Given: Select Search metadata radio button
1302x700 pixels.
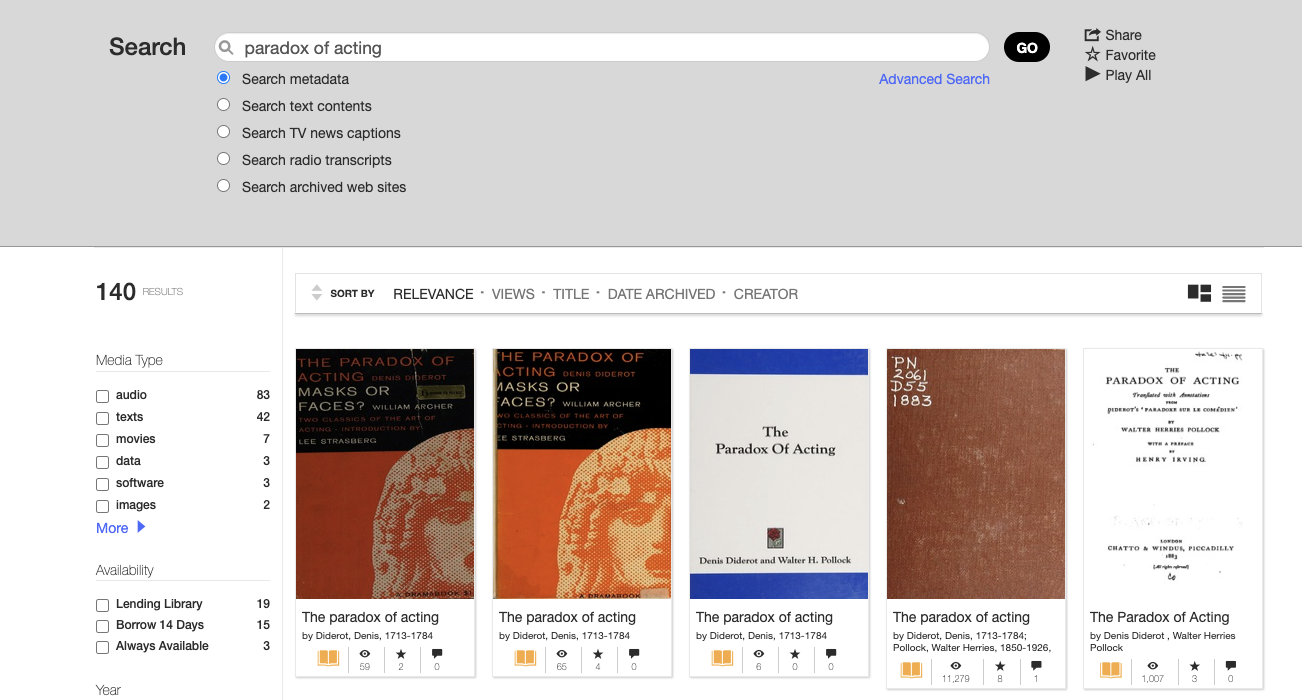Looking at the screenshot, I should pos(223,78).
